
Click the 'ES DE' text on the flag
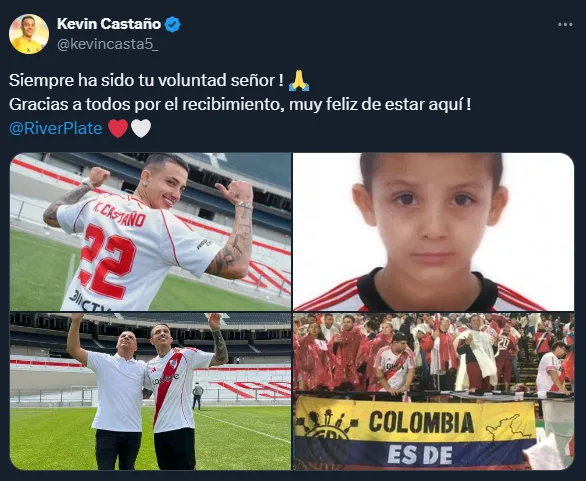(420, 455)
